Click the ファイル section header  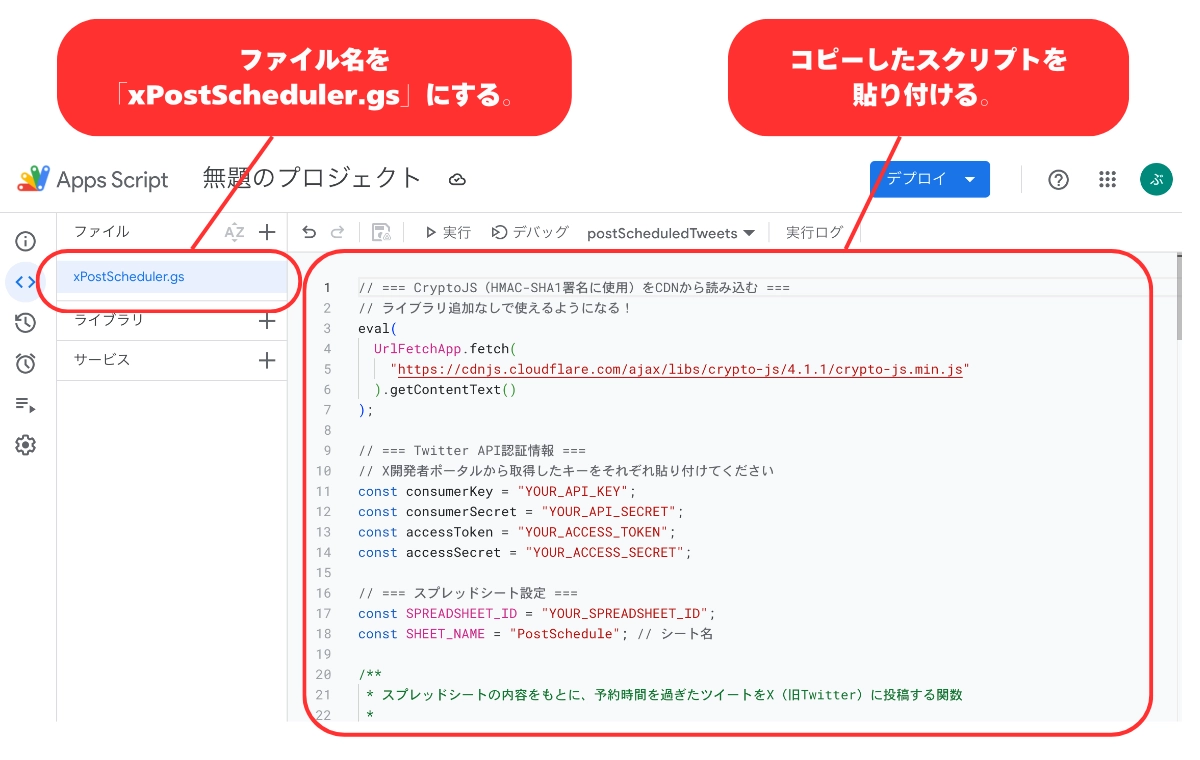(x=102, y=231)
